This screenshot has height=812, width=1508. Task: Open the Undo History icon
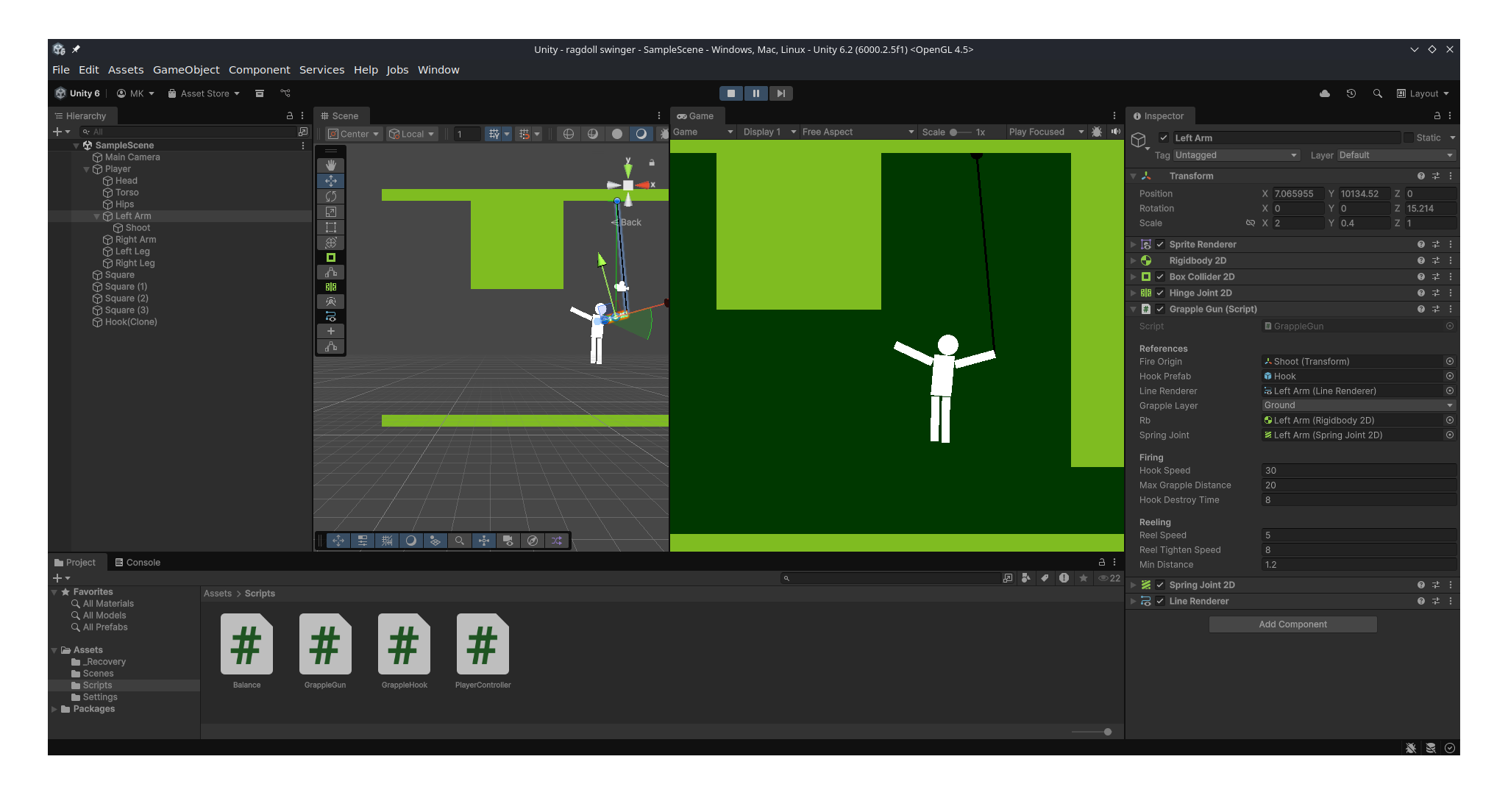pyautogui.click(x=1351, y=93)
